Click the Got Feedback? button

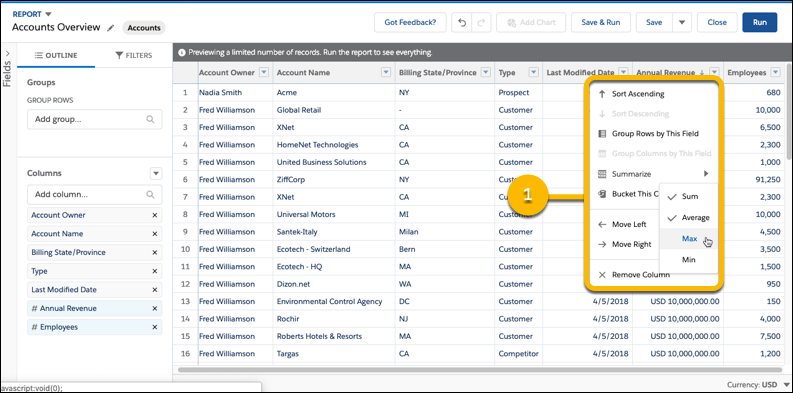[410, 23]
